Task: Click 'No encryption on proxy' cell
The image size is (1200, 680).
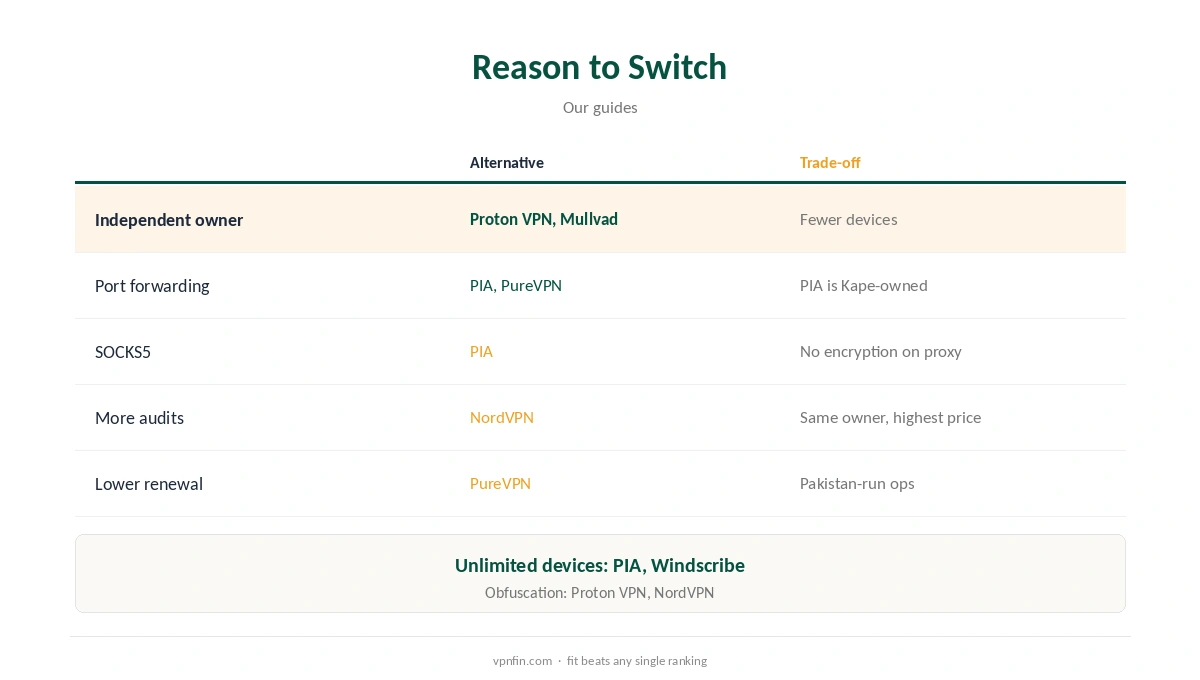Action: (881, 352)
